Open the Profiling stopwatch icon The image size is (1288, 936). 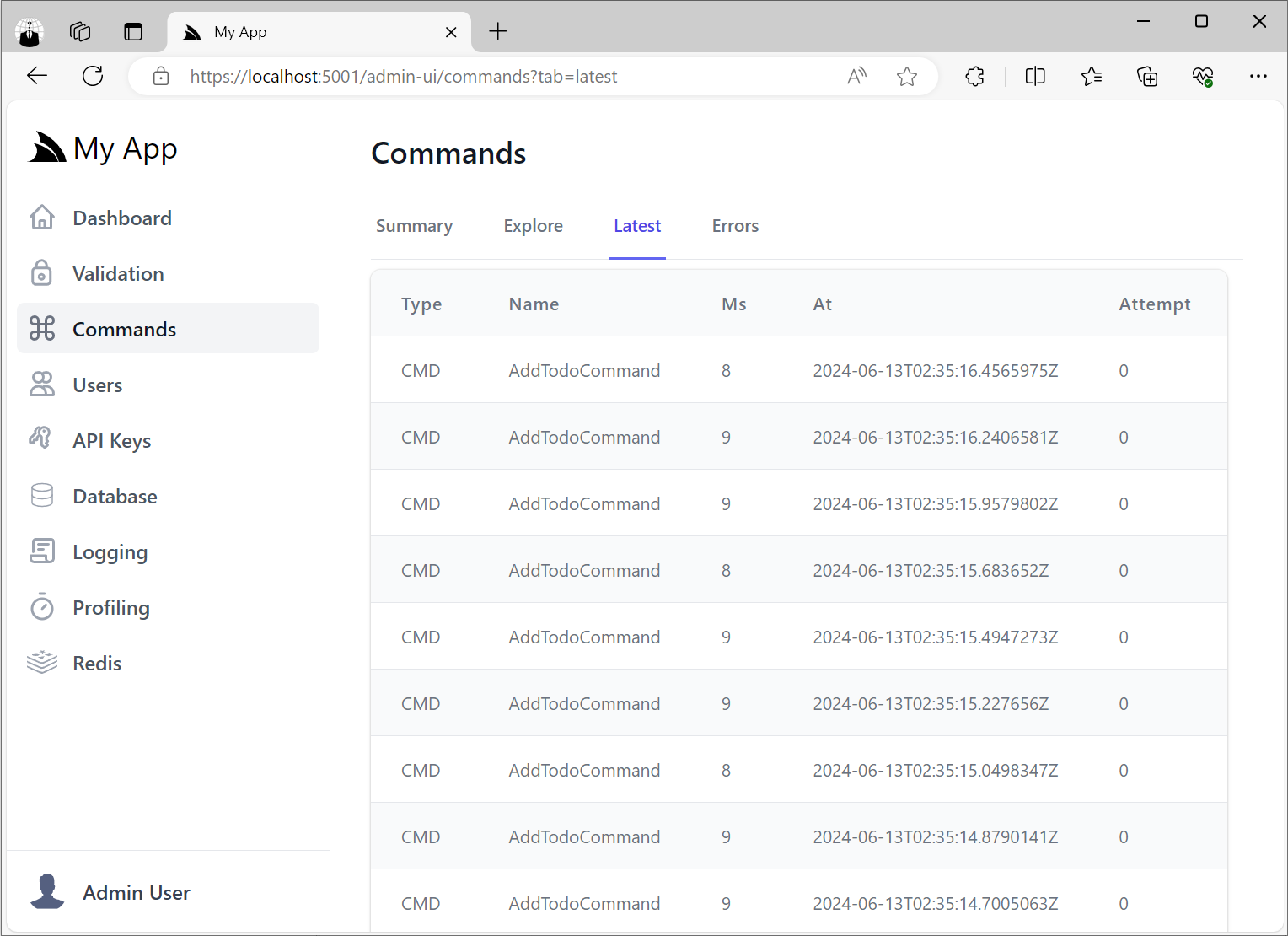tap(42, 607)
